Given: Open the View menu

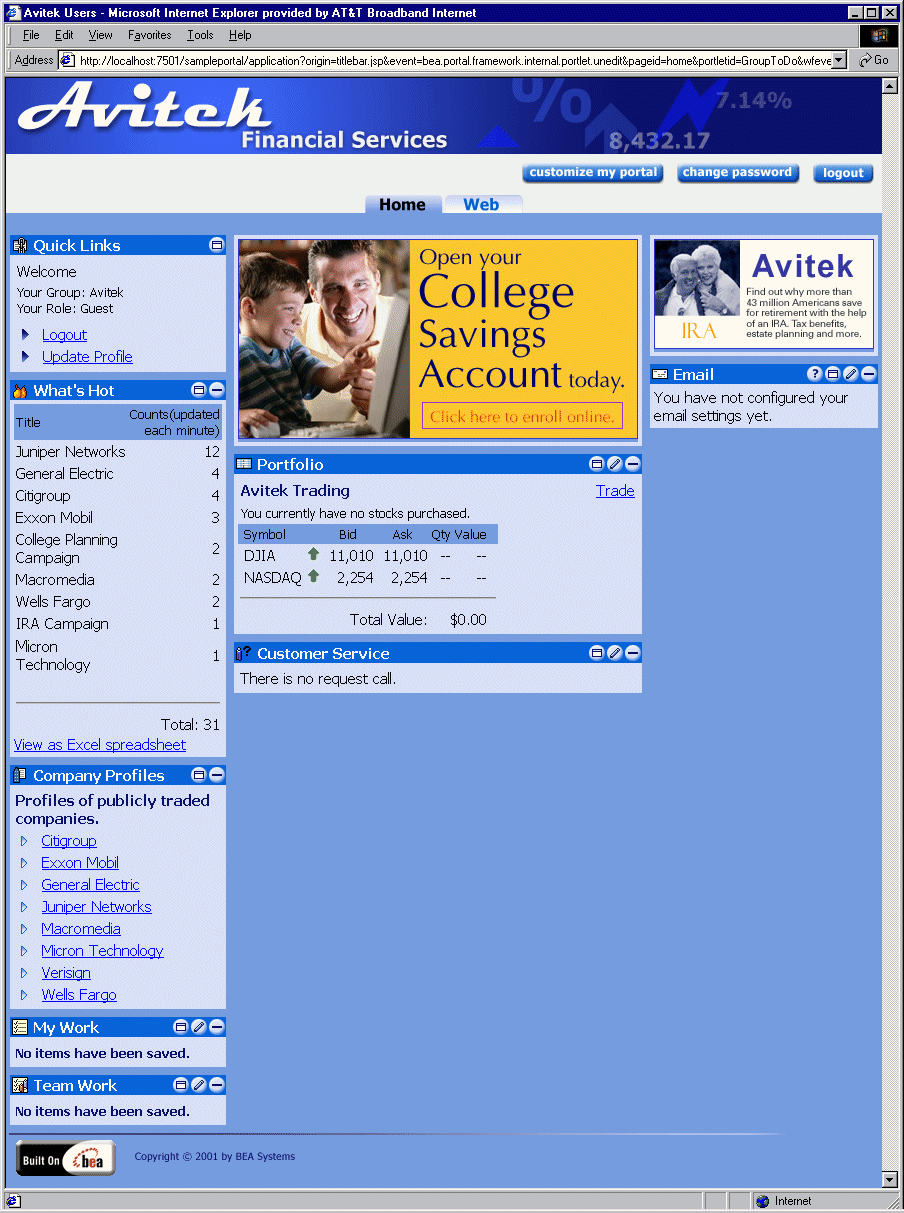Looking at the screenshot, I should 100,35.
